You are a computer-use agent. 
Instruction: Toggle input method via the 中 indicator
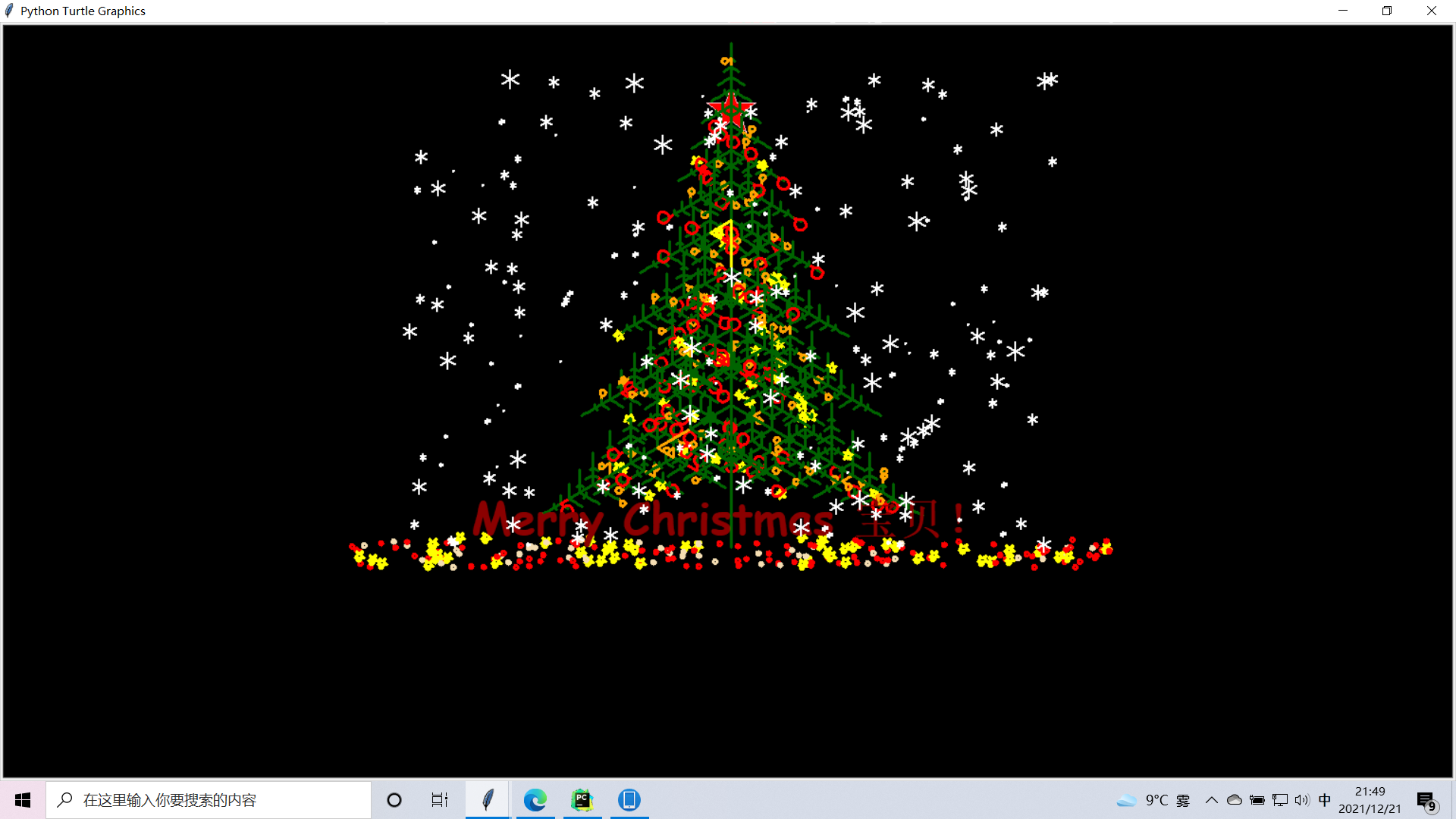click(1324, 799)
